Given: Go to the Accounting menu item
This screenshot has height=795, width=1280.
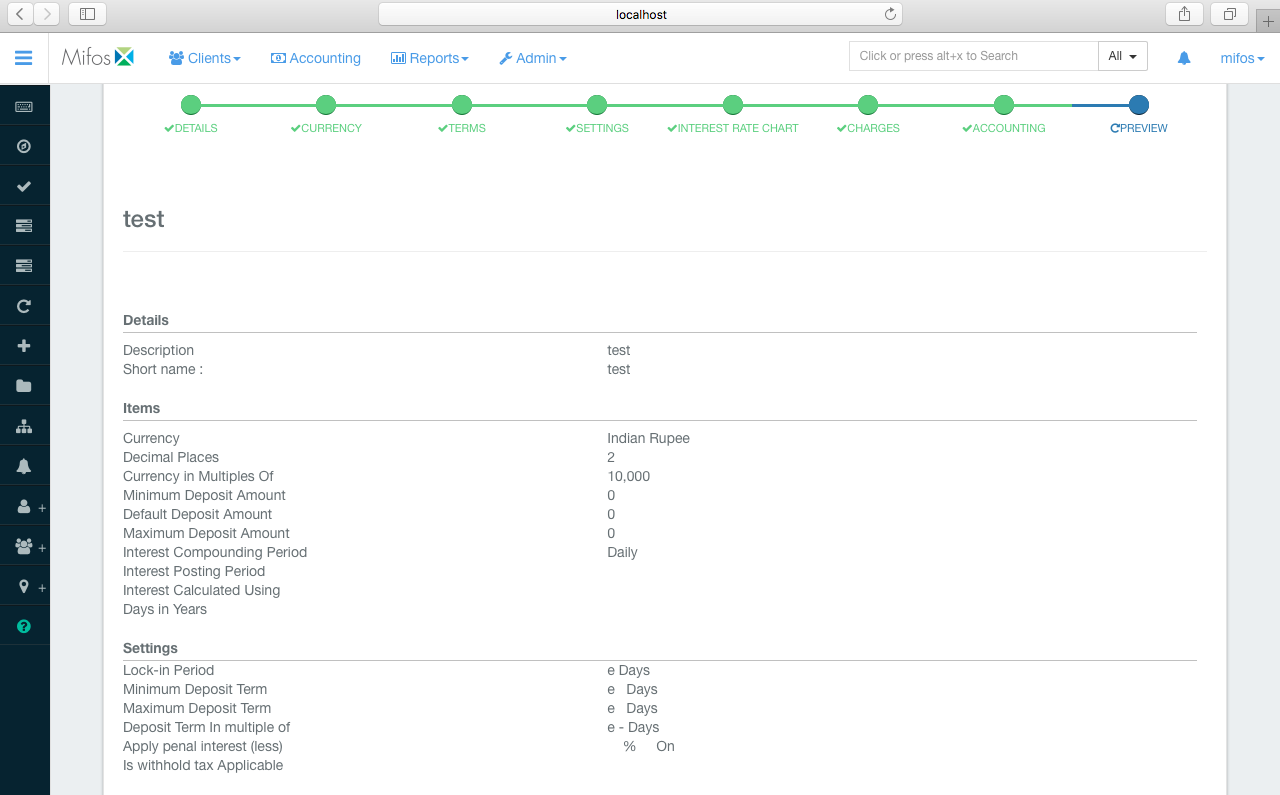Looking at the screenshot, I should [315, 58].
